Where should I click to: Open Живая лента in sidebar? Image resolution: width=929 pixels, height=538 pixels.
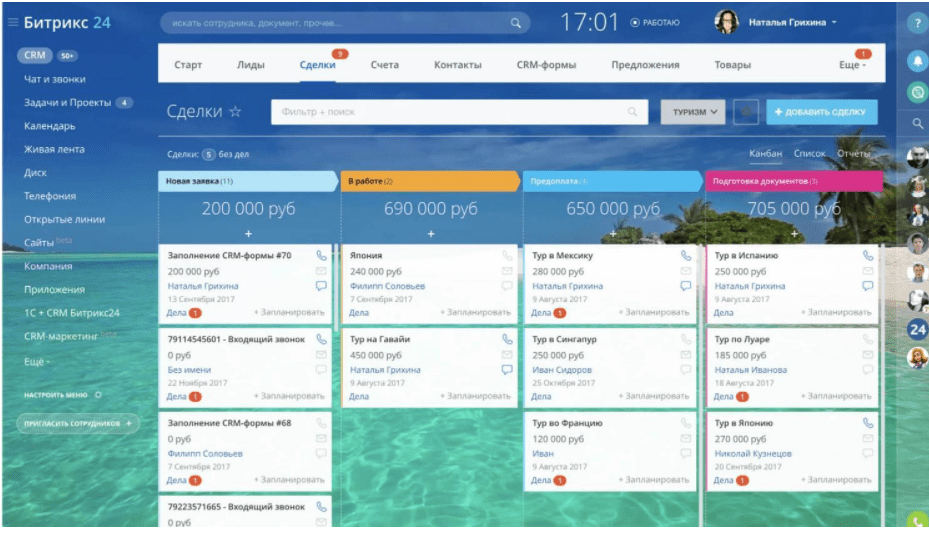(x=54, y=149)
